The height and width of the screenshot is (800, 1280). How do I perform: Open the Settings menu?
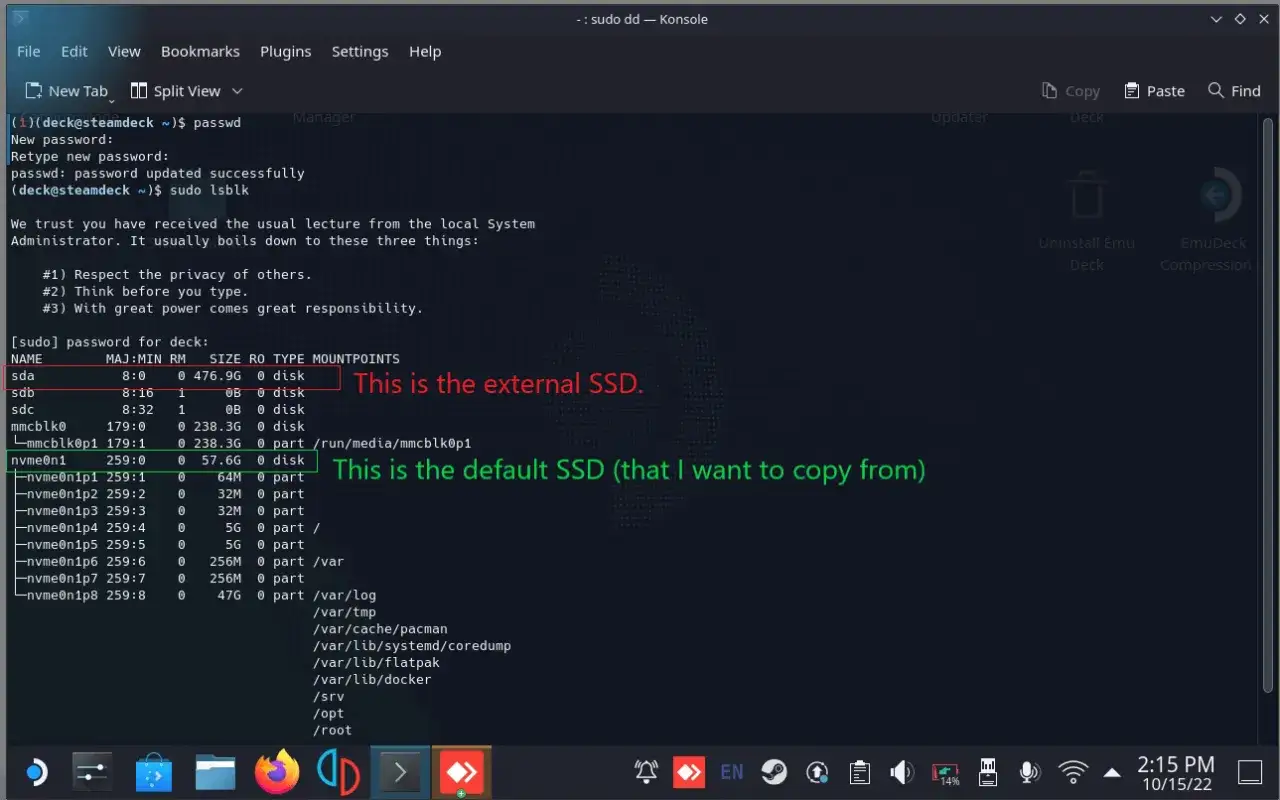[360, 51]
